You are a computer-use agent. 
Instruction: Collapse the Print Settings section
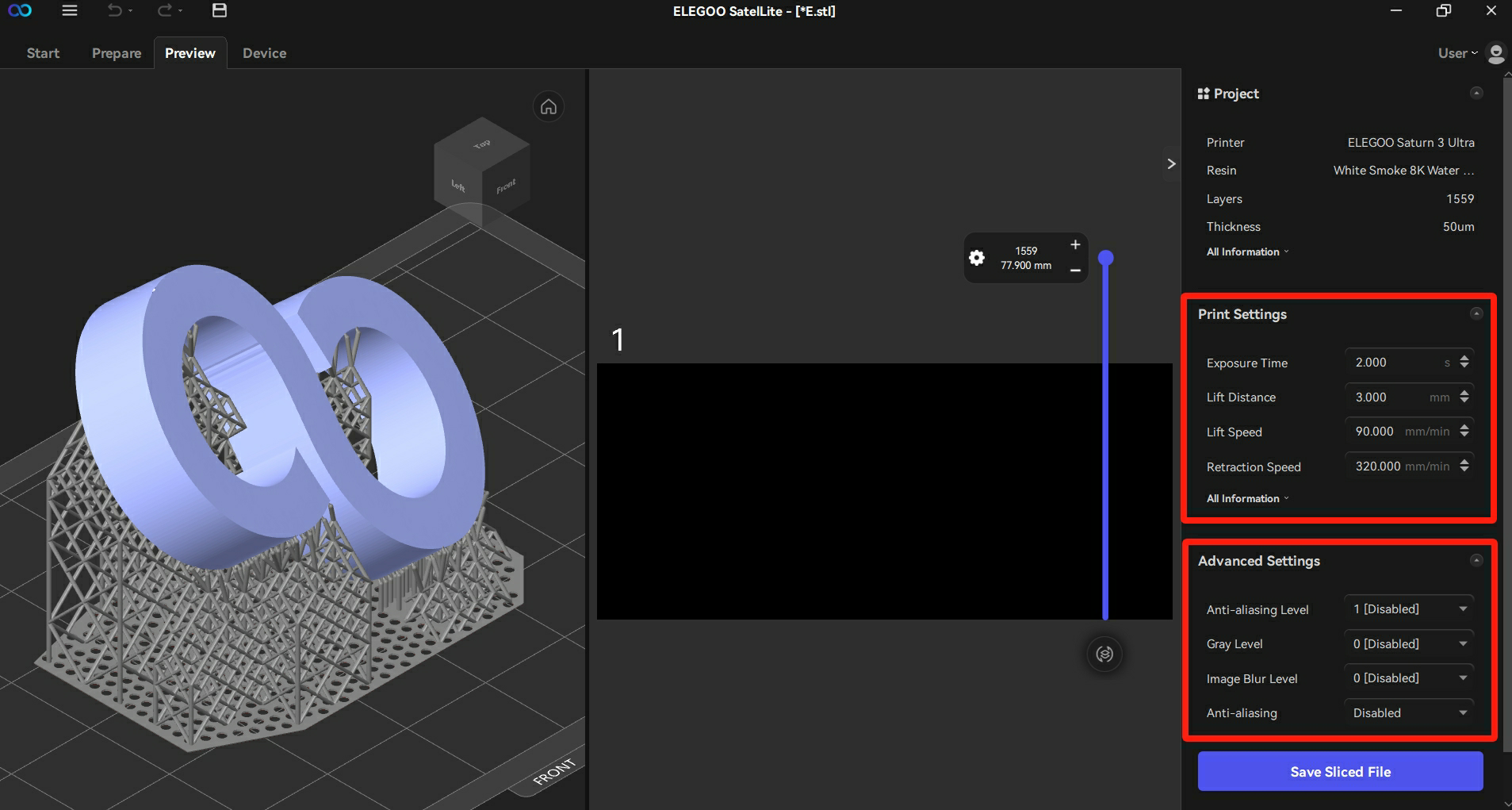[x=1476, y=313]
